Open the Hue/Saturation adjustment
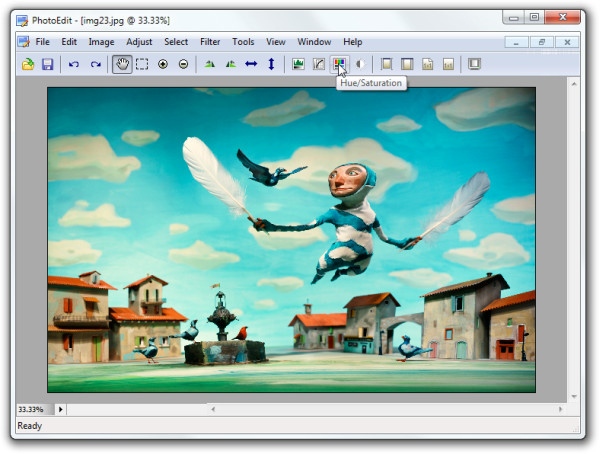Screen dimensions: 600x454 point(339,64)
